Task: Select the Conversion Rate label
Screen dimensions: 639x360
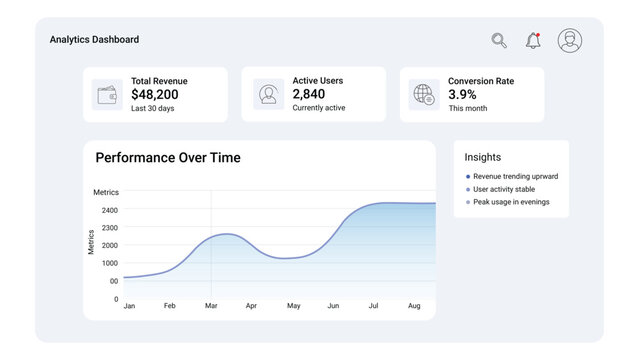Action: 481,81
